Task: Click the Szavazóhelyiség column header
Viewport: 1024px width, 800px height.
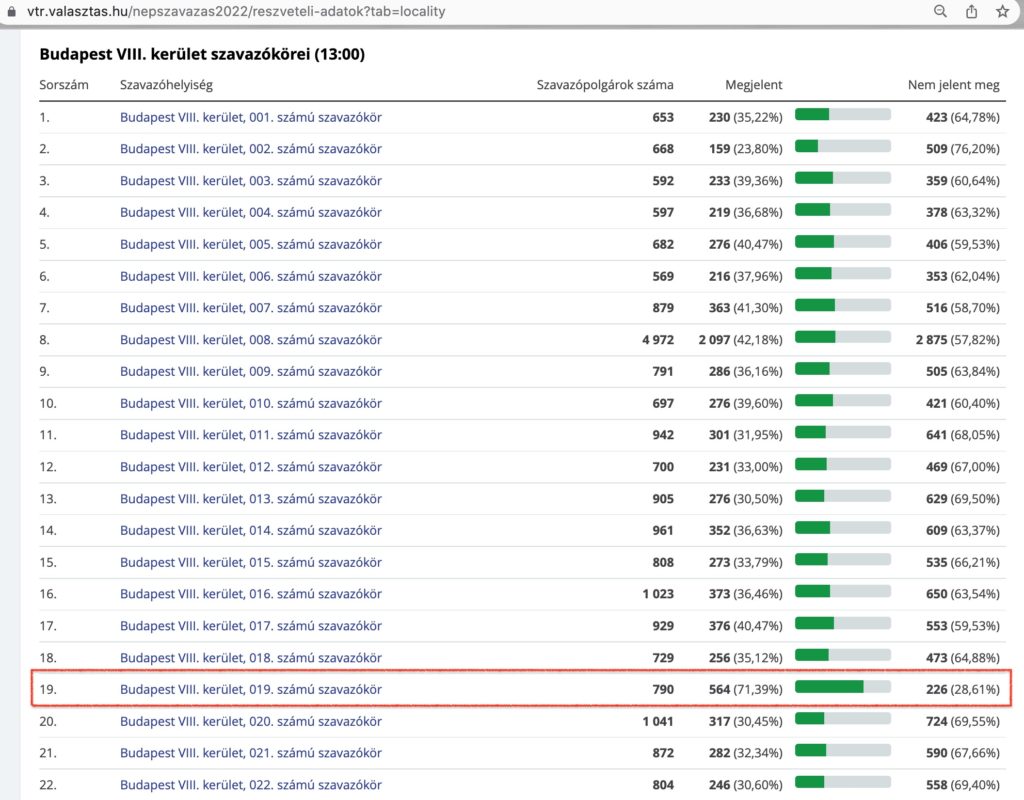Action: pyautogui.click(x=166, y=85)
